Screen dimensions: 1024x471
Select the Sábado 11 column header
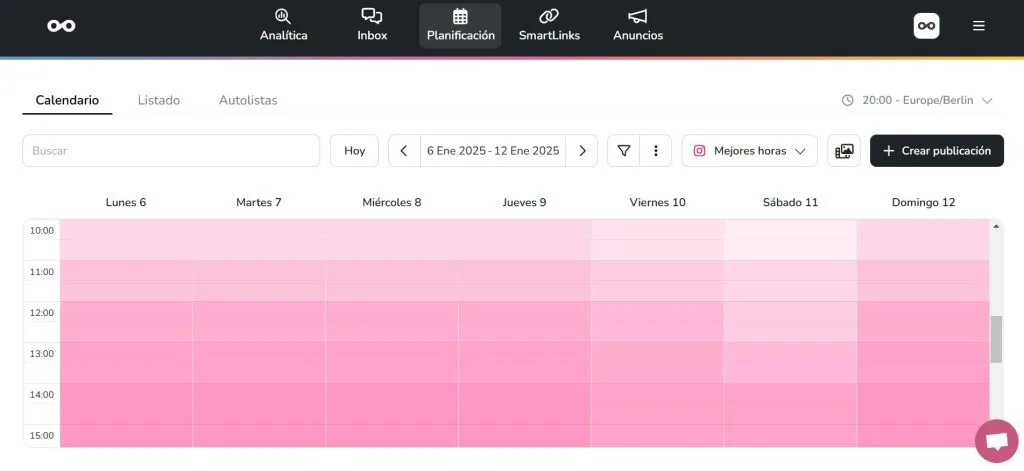(x=790, y=202)
